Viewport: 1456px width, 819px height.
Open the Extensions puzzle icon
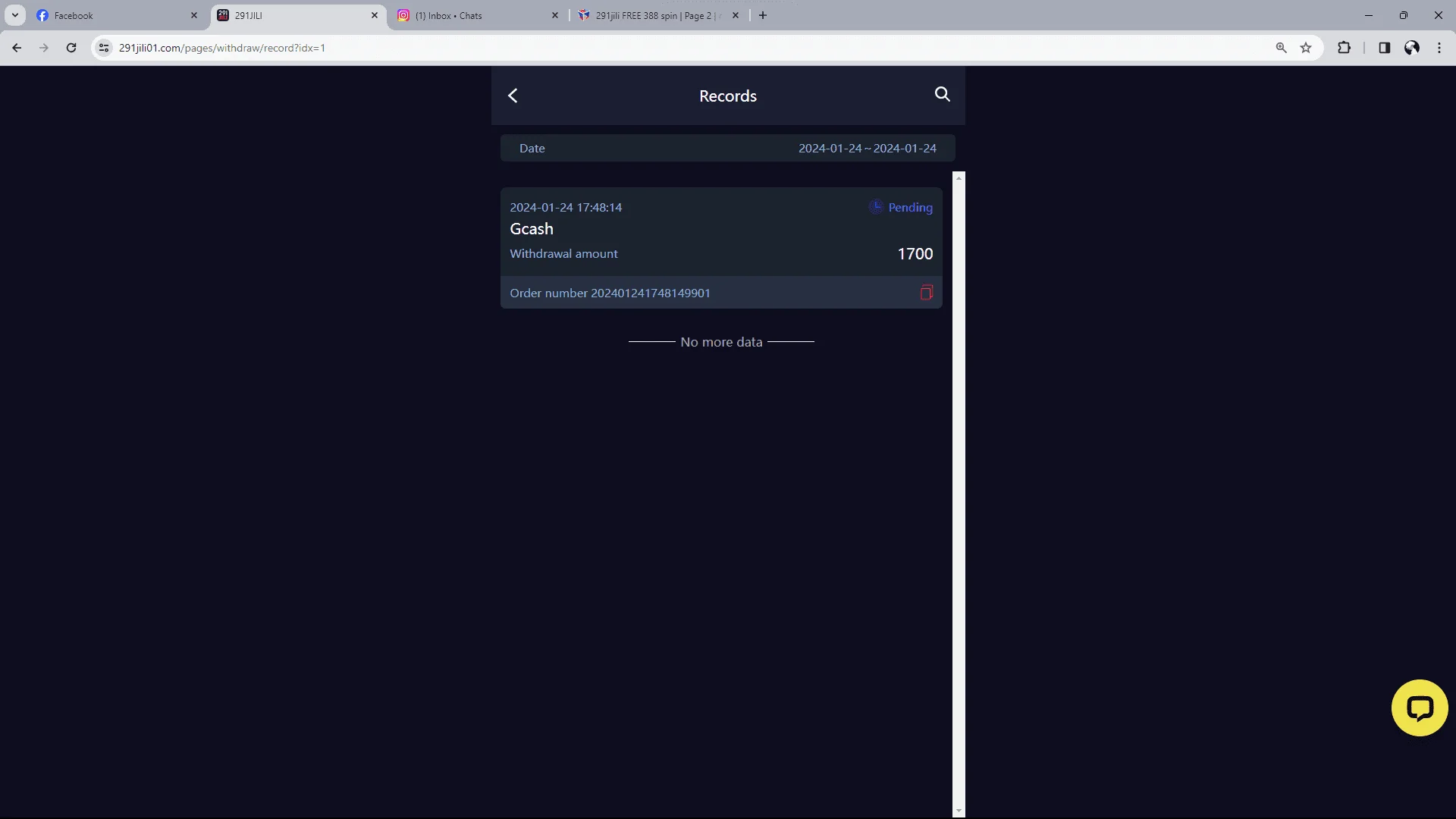[1344, 48]
